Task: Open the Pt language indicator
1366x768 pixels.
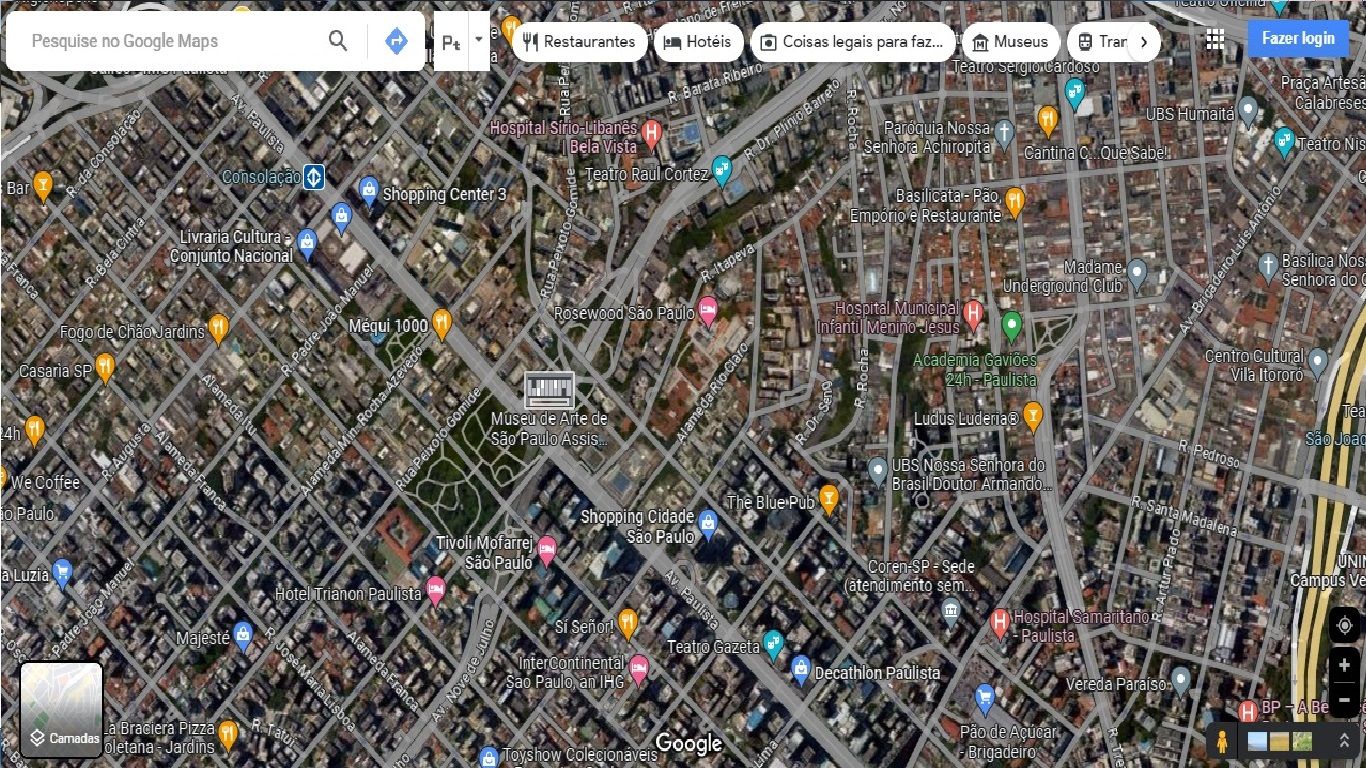Action: point(451,42)
